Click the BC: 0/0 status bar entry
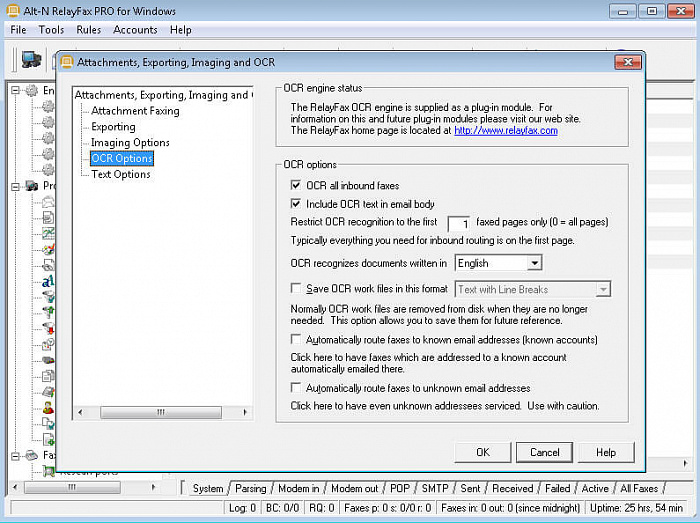 (282, 508)
